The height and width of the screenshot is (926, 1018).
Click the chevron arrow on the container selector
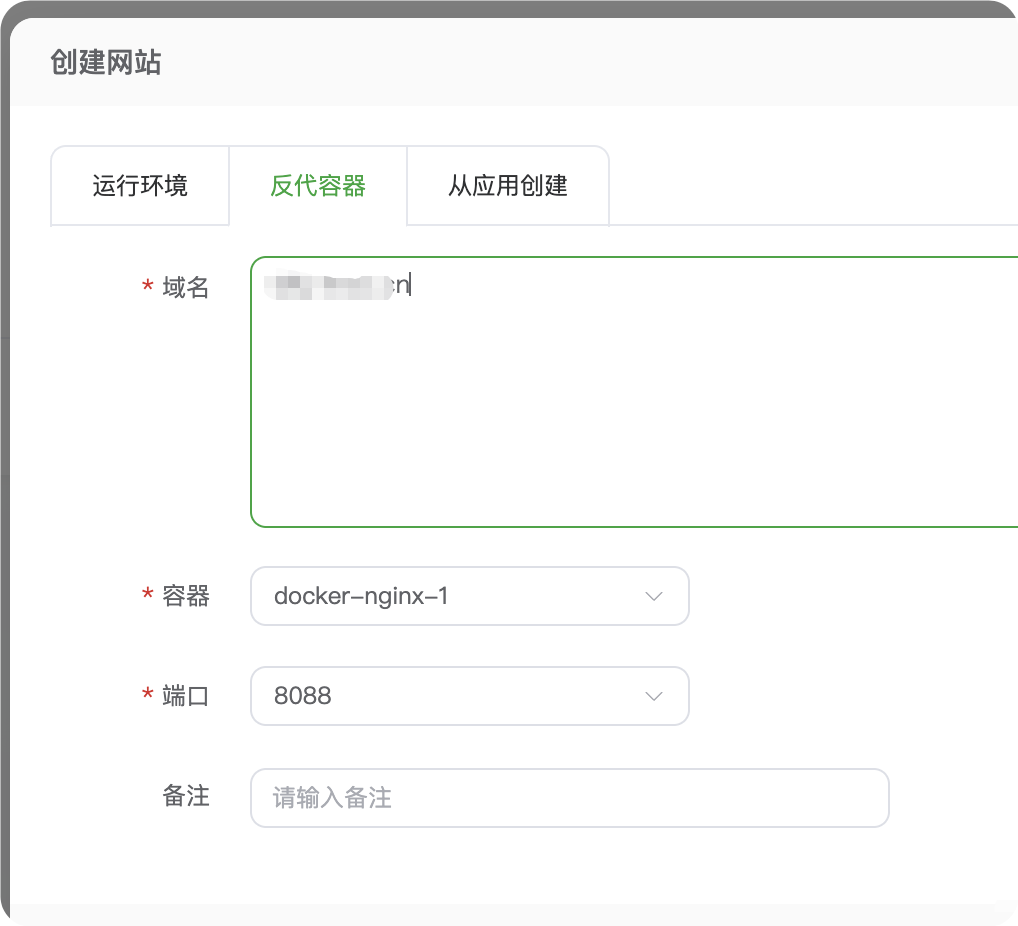pos(653,596)
